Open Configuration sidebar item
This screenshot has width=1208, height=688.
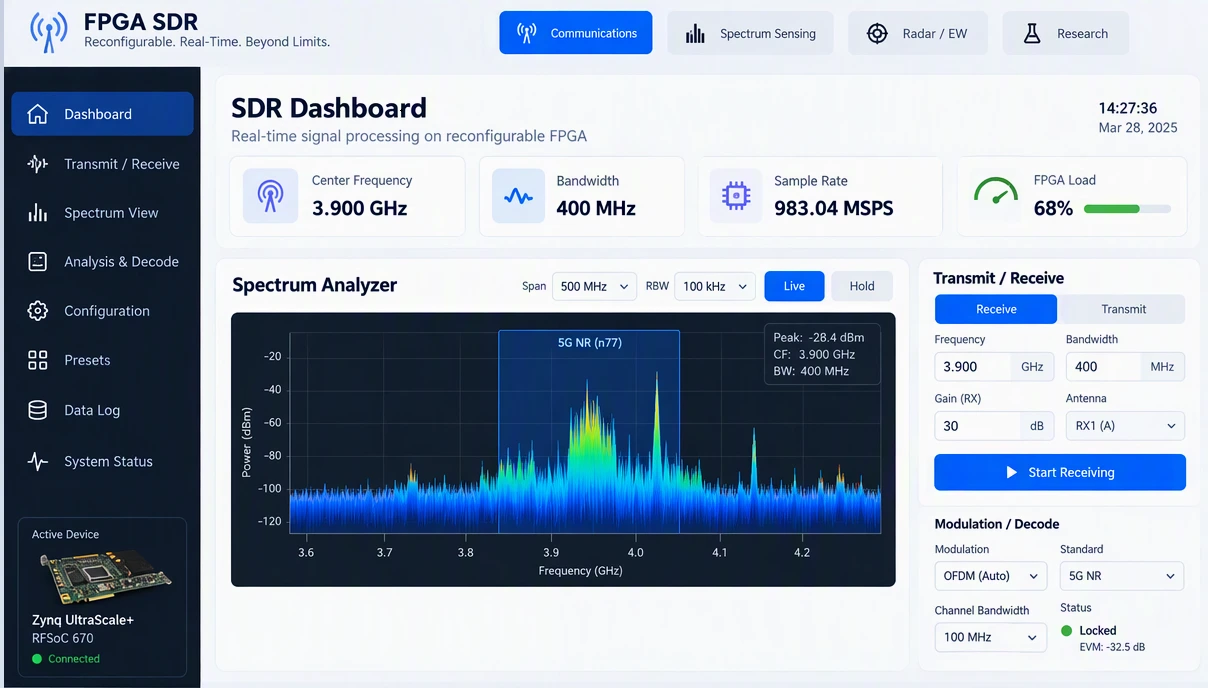(102, 311)
